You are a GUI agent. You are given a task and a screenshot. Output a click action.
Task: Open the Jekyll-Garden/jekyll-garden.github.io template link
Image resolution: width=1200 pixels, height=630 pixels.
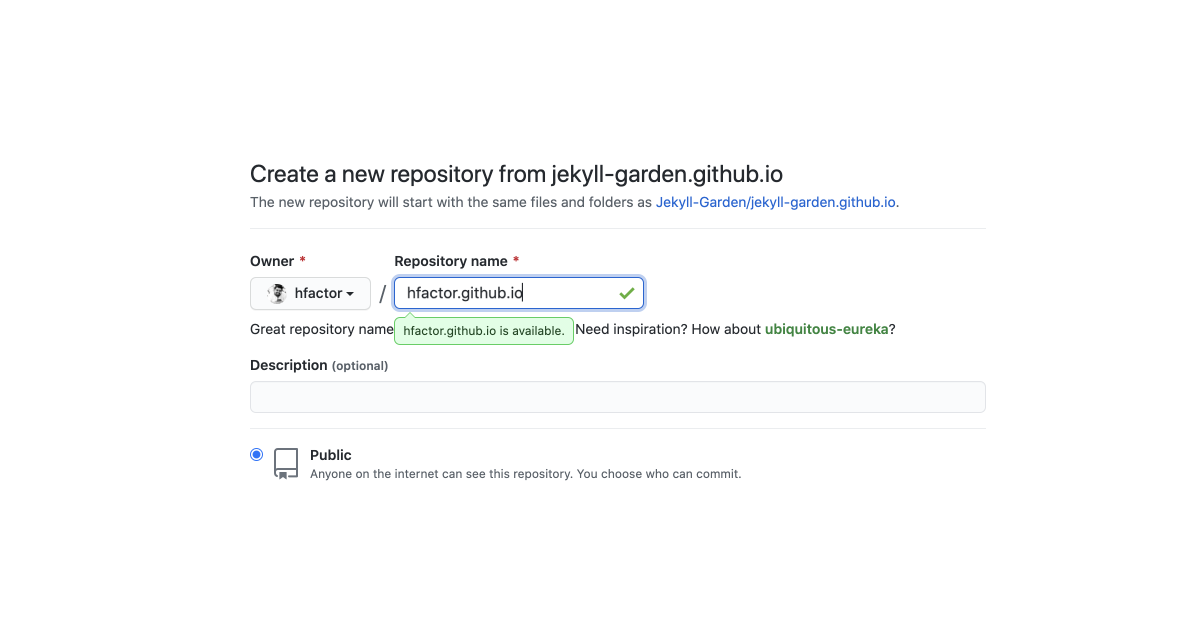click(x=775, y=202)
